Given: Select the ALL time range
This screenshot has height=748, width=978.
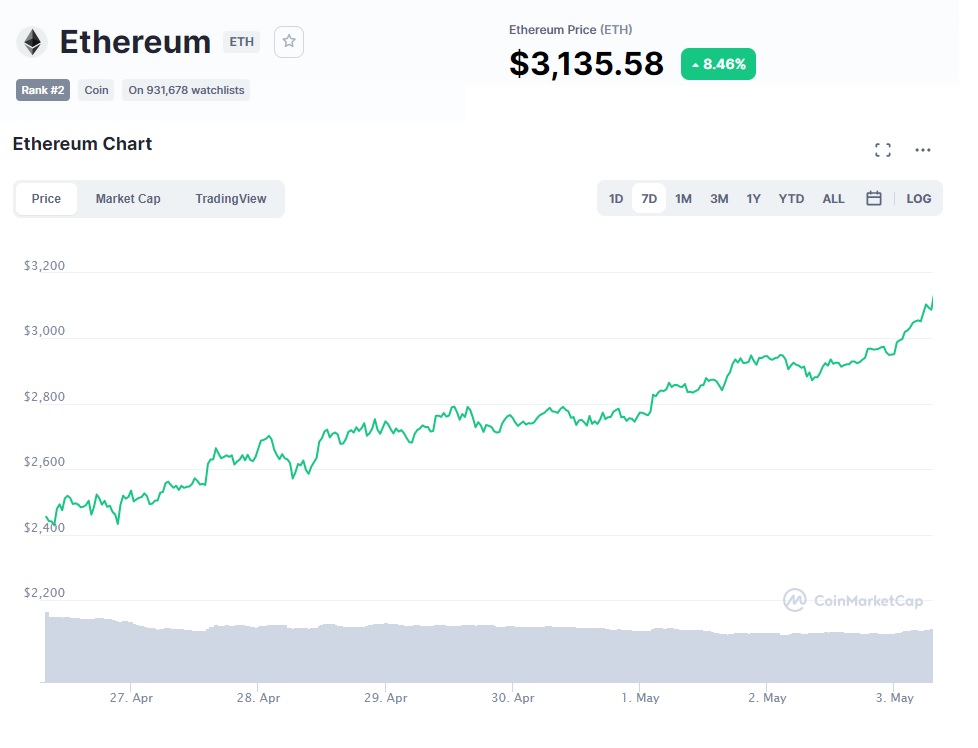Looking at the screenshot, I should [x=833, y=198].
